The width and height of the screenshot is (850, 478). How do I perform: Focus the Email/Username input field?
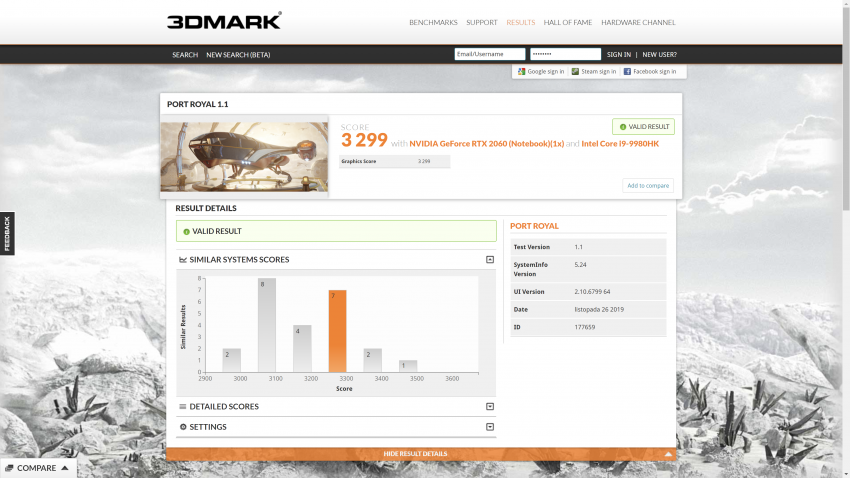pos(489,54)
